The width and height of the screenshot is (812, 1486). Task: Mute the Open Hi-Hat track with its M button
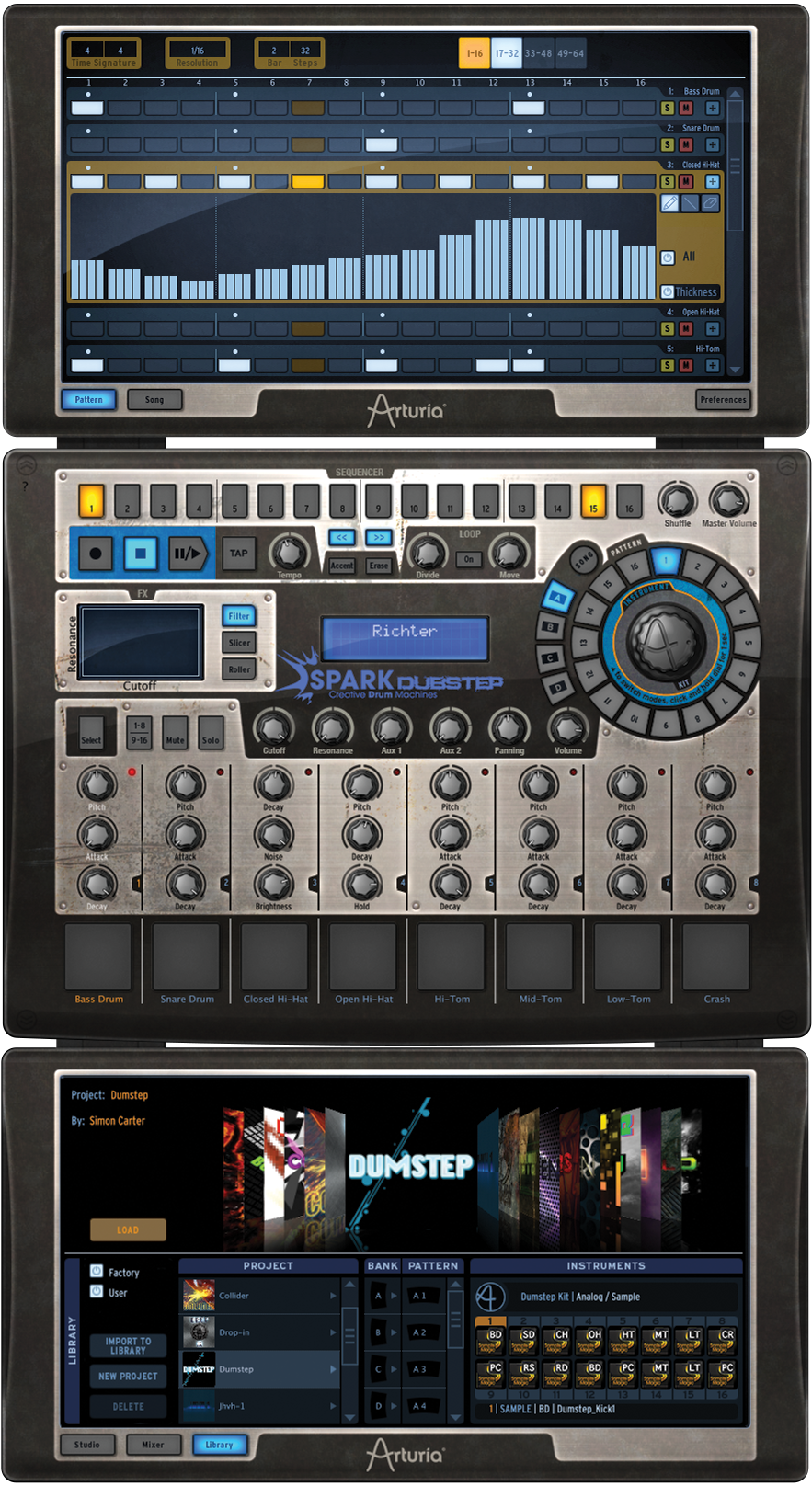[686, 328]
